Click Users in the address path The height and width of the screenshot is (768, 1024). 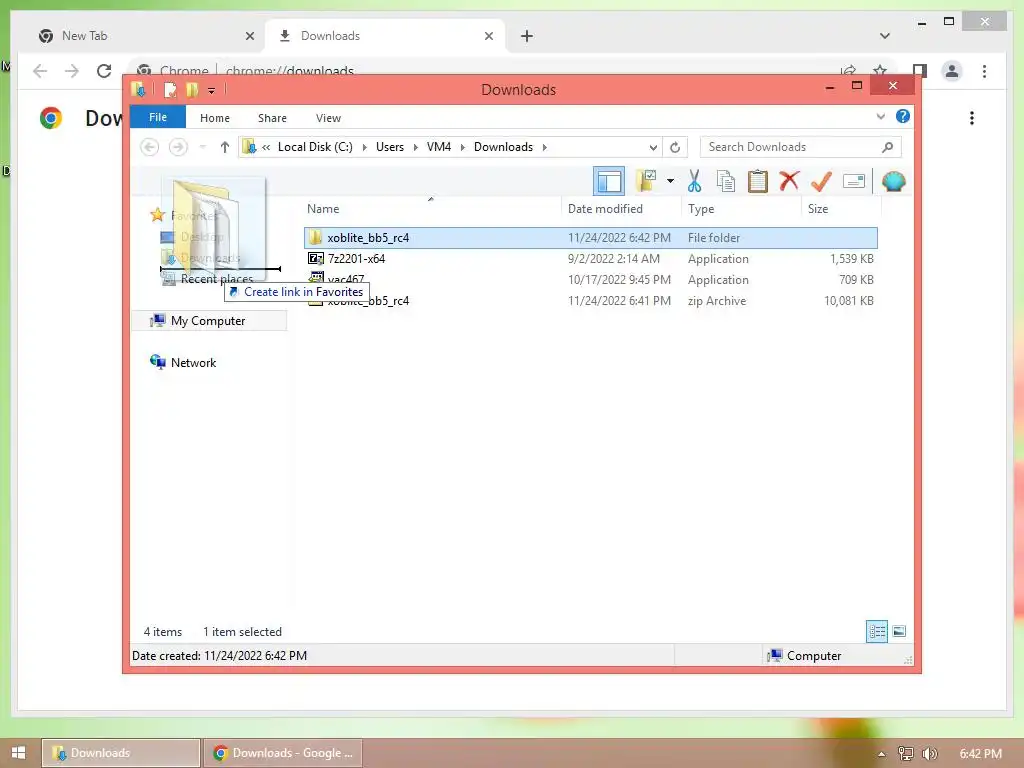pos(390,147)
